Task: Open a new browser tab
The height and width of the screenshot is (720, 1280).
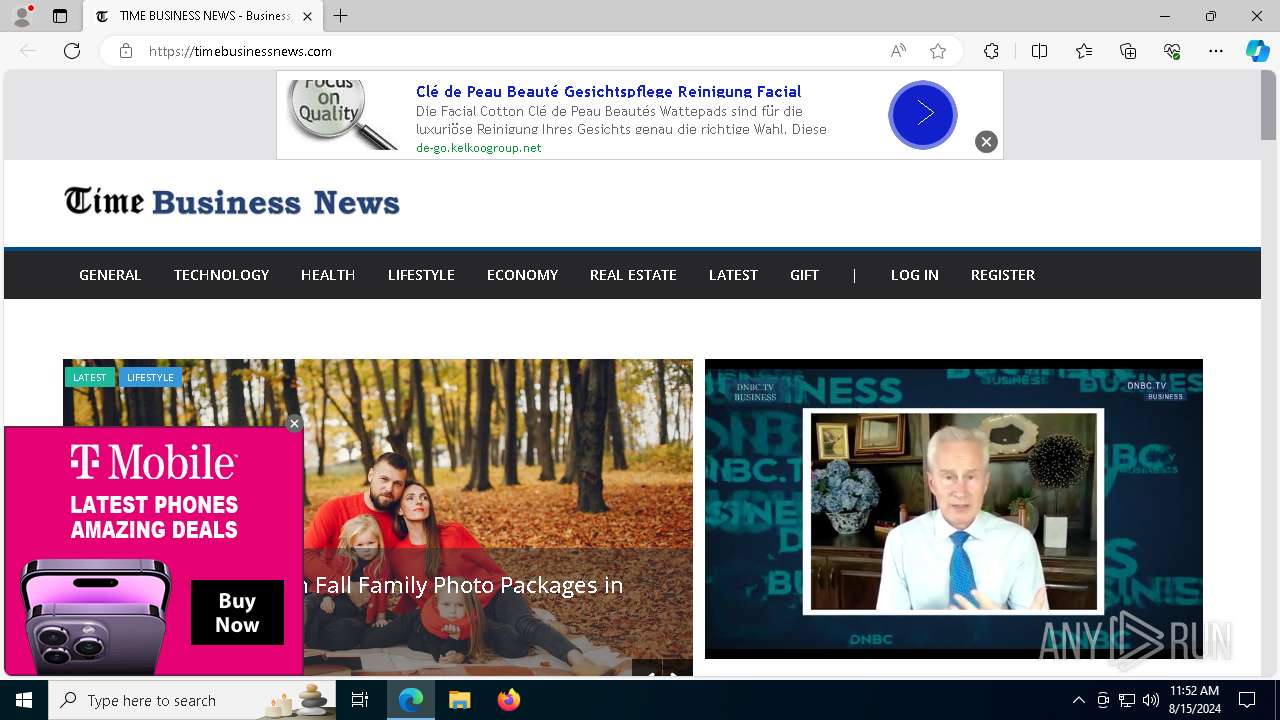Action: [x=341, y=16]
